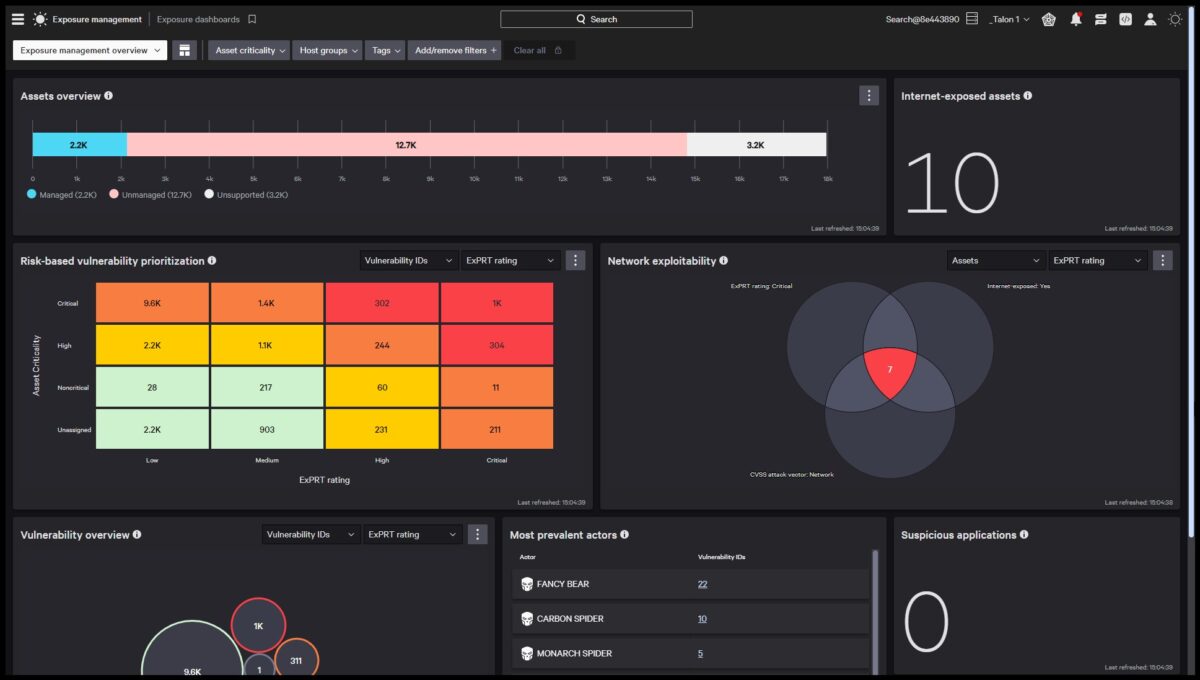
Task: Click in the Search field
Action: coord(596,19)
